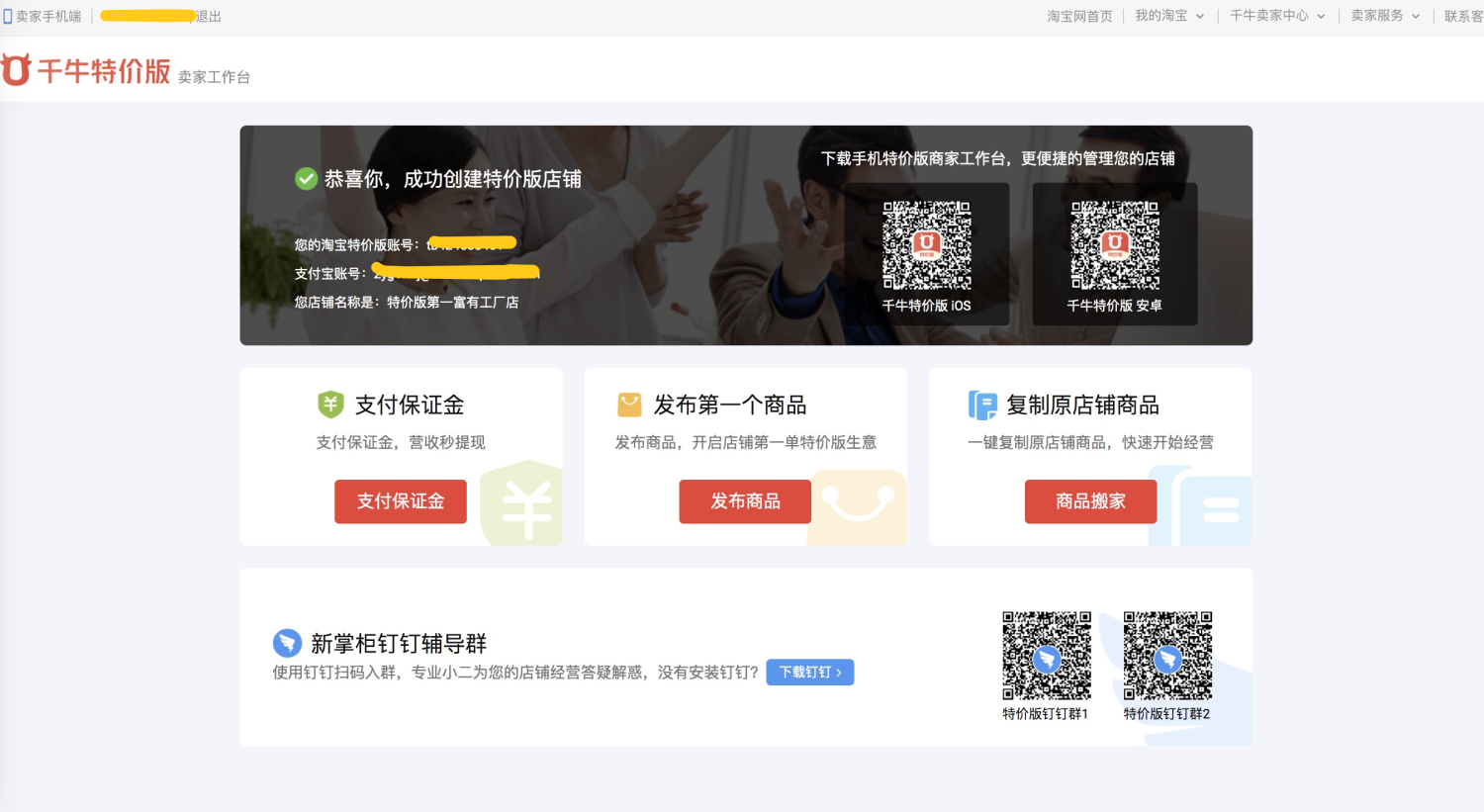Click the 新掌柜钉钉辅导群 heading

click(x=399, y=644)
